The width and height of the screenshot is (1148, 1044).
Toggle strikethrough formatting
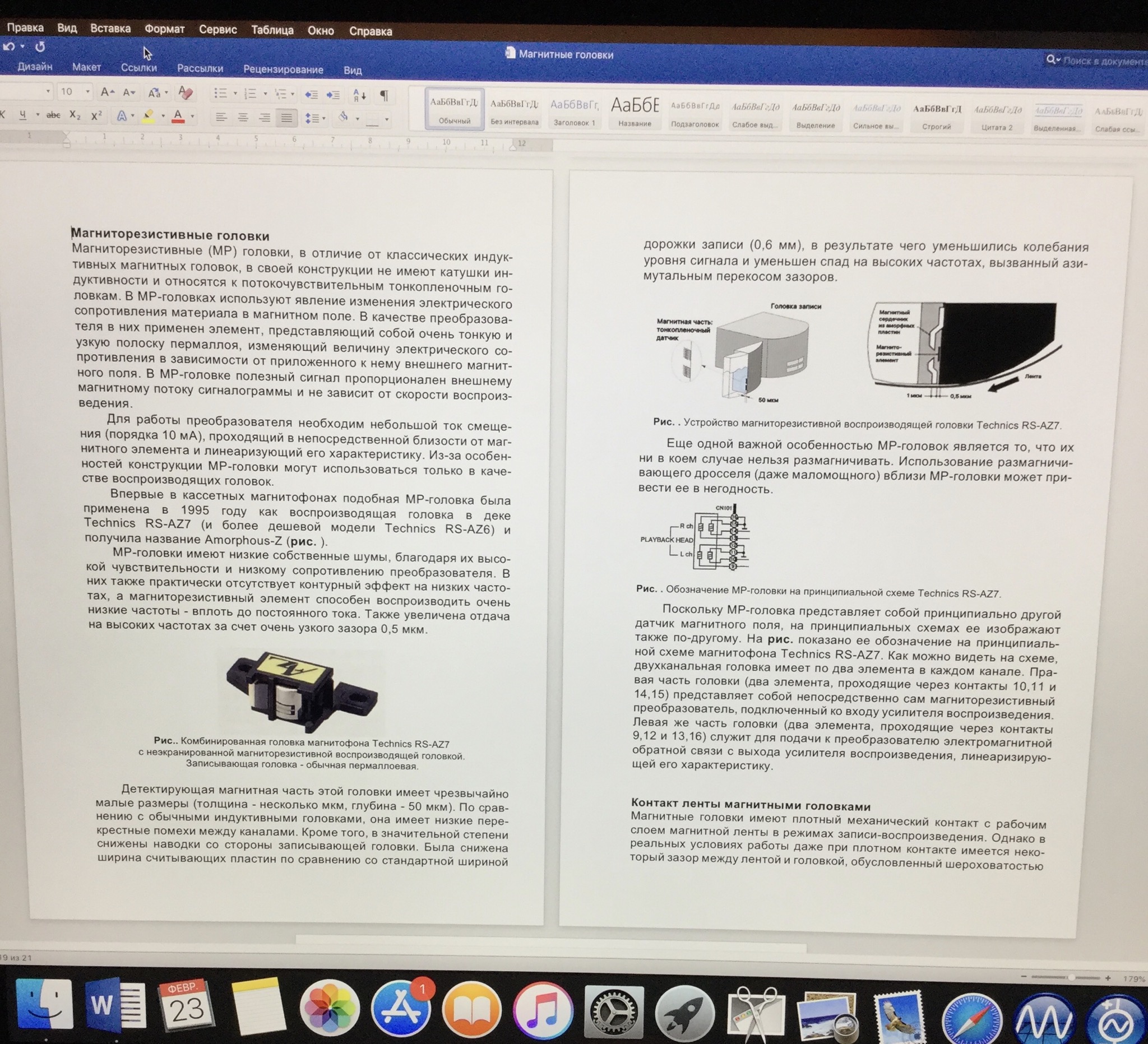tap(53, 115)
